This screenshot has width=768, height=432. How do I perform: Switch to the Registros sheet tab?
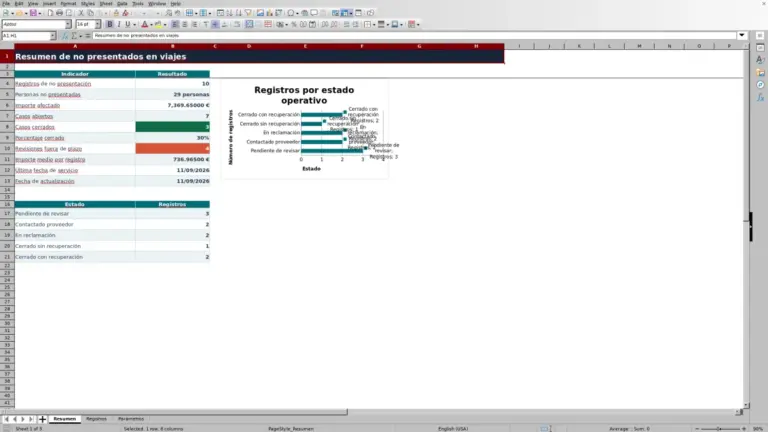(x=96, y=419)
